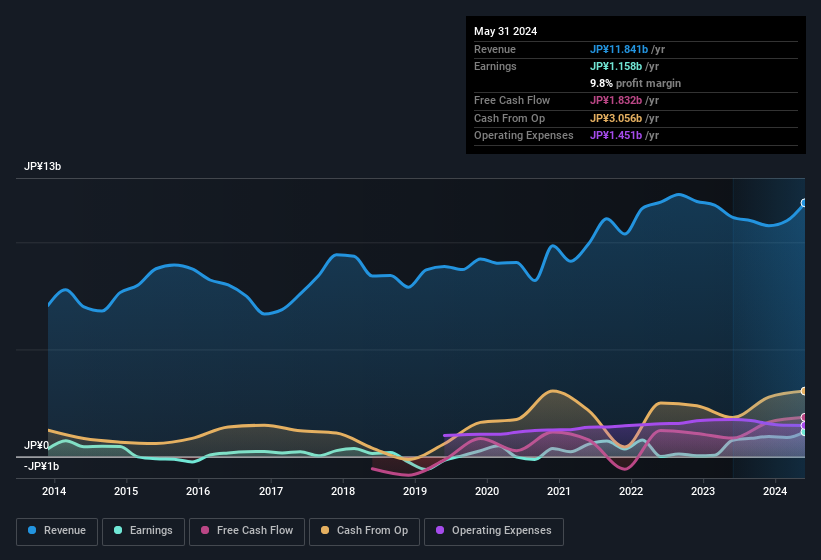Click the JP¥1.451b operating expenses value
The image size is (821, 560).
tap(616, 136)
